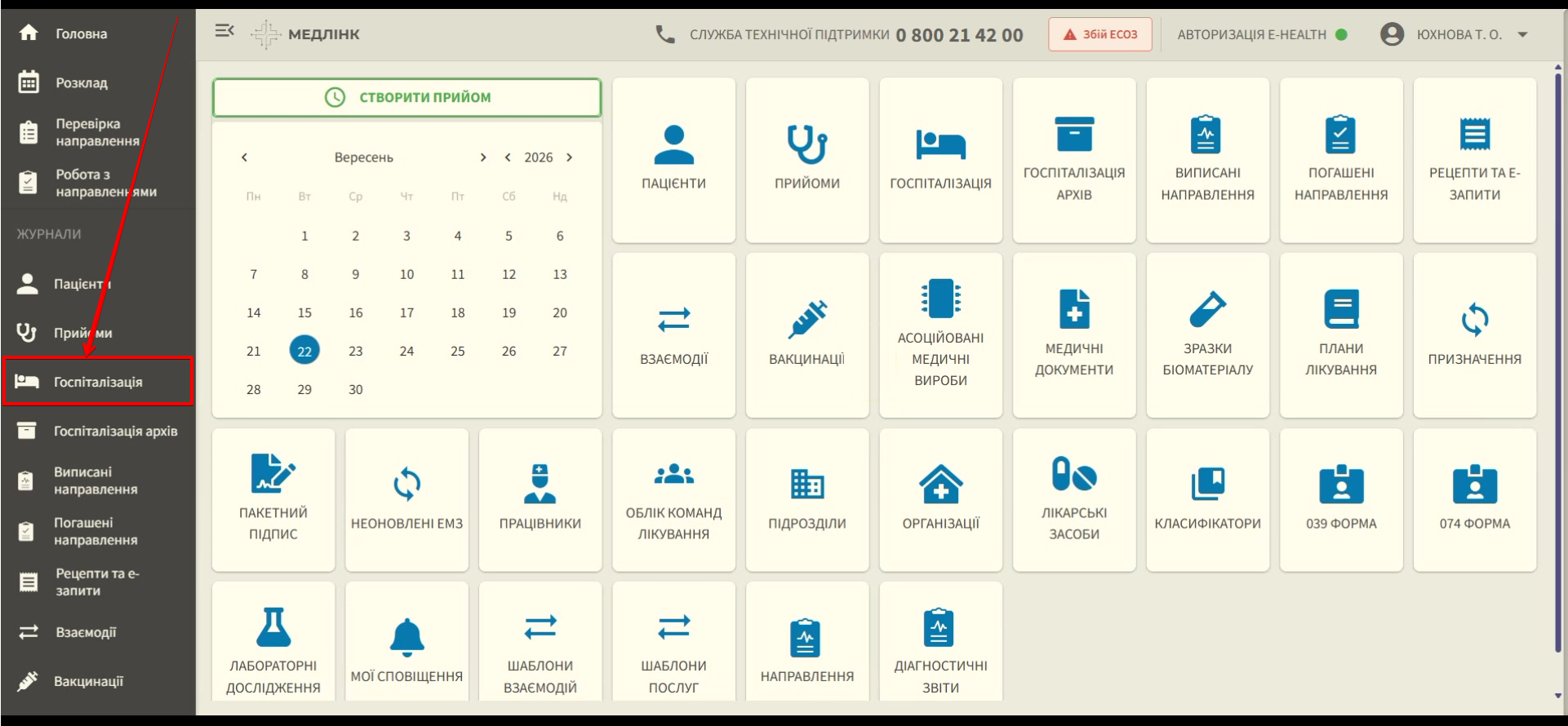
Task: Open Вакцинації in the sidebar
Action: (x=98, y=681)
